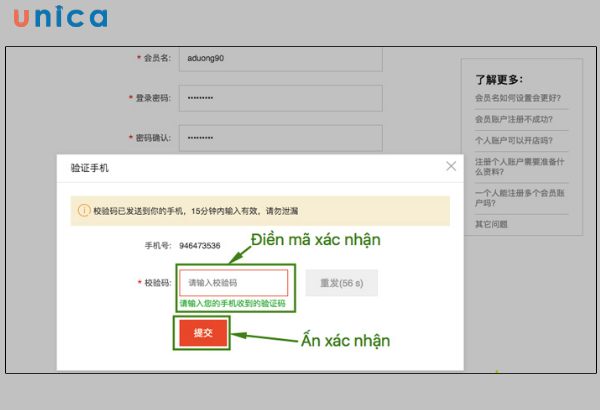Click the 密码确认 confirm password field
Screen dimensions: 600x410
280,137
